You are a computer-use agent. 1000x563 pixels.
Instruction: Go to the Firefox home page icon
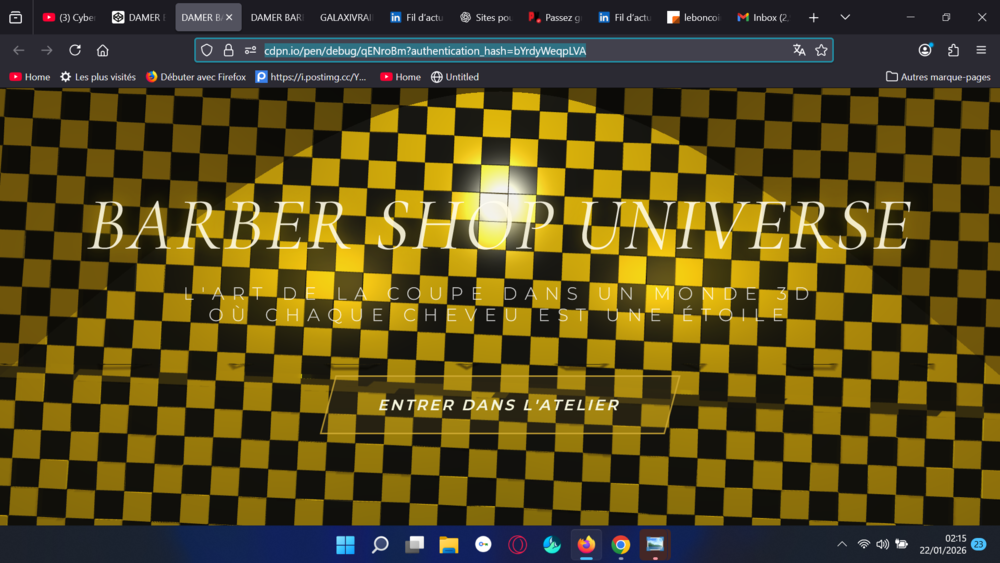103,50
